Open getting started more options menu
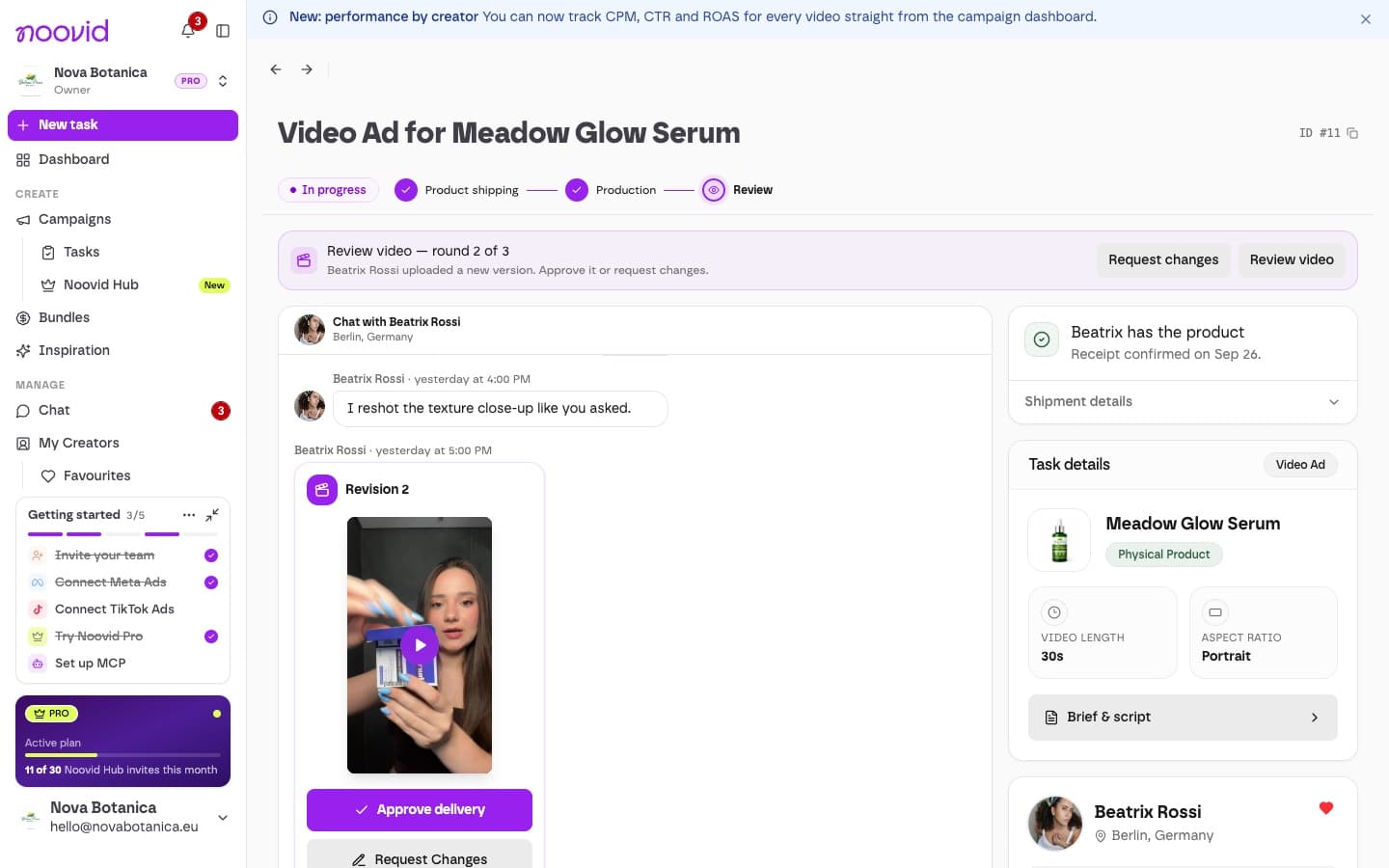Image resolution: width=1389 pixels, height=868 pixels. (x=189, y=515)
